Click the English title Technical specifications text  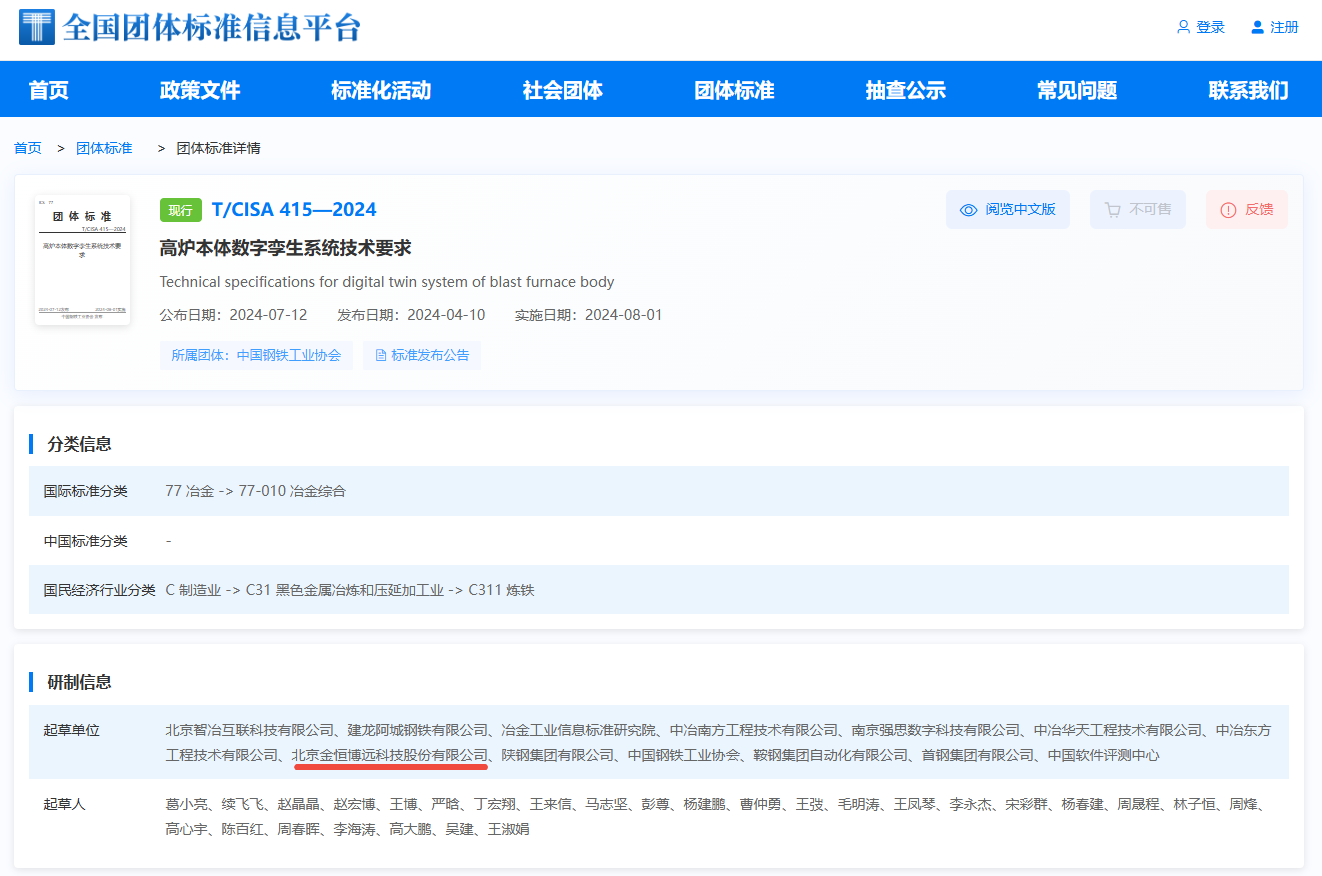[x=387, y=282]
